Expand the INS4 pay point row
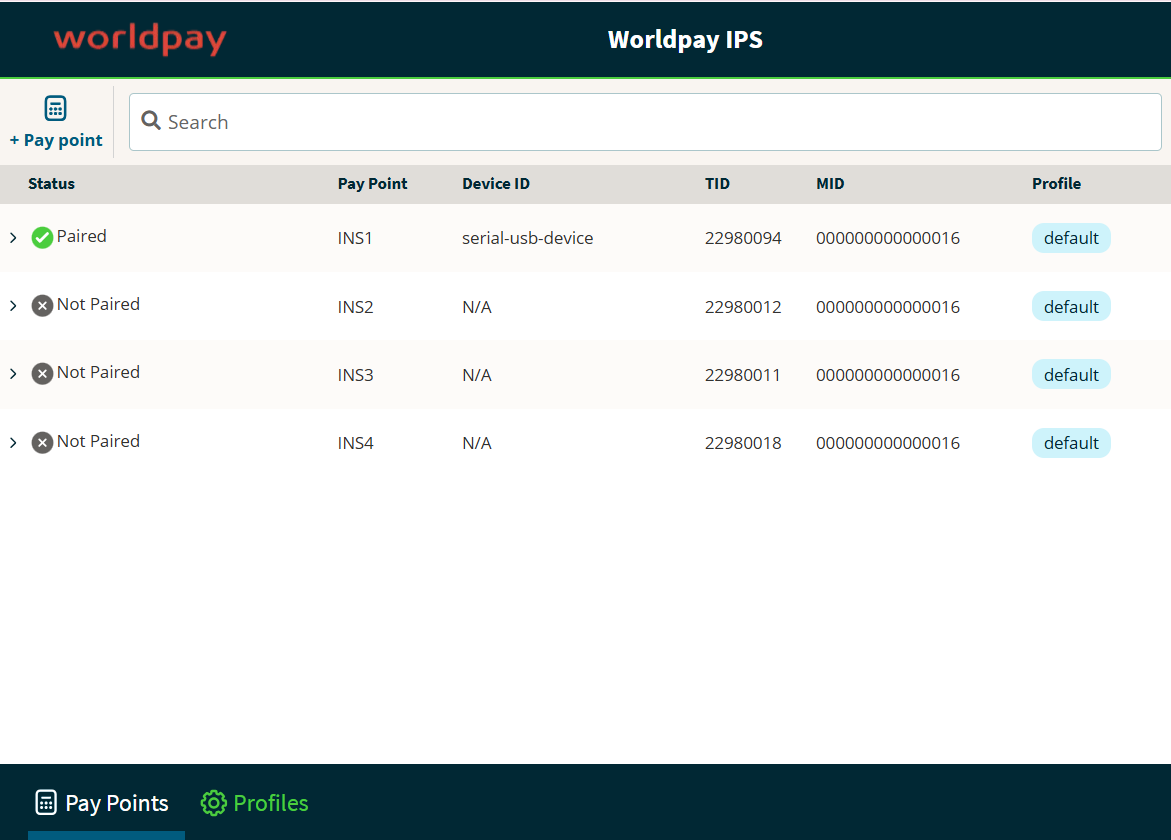 click(13, 442)
